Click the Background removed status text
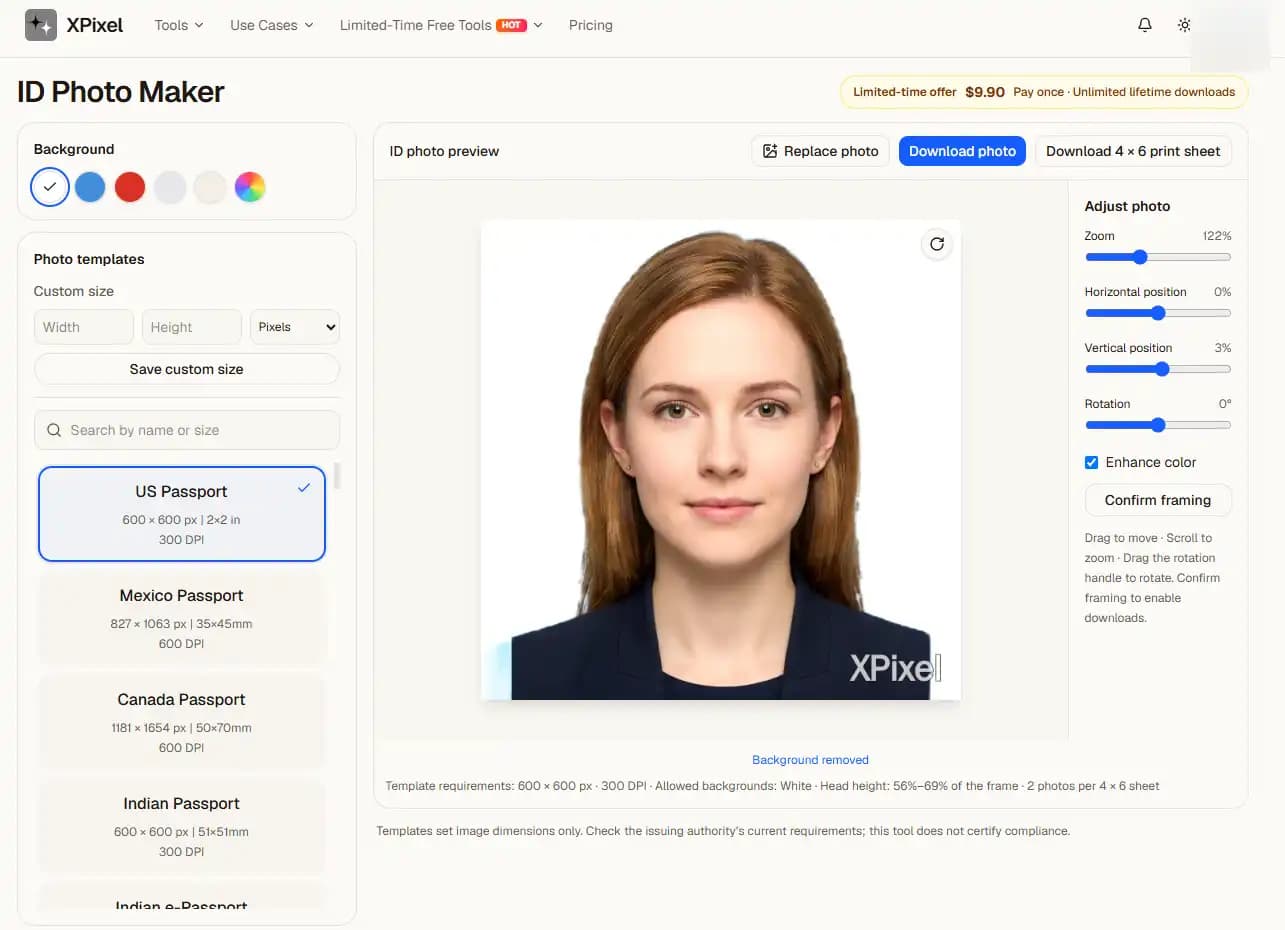 click(810, 760)
